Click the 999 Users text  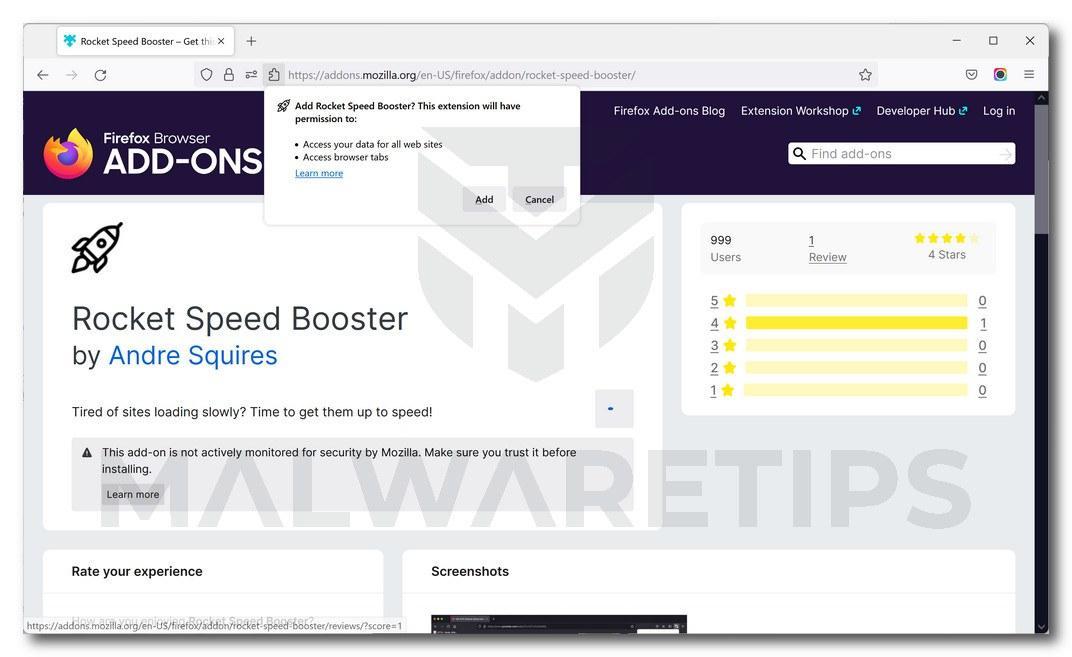tap(725, 249)
